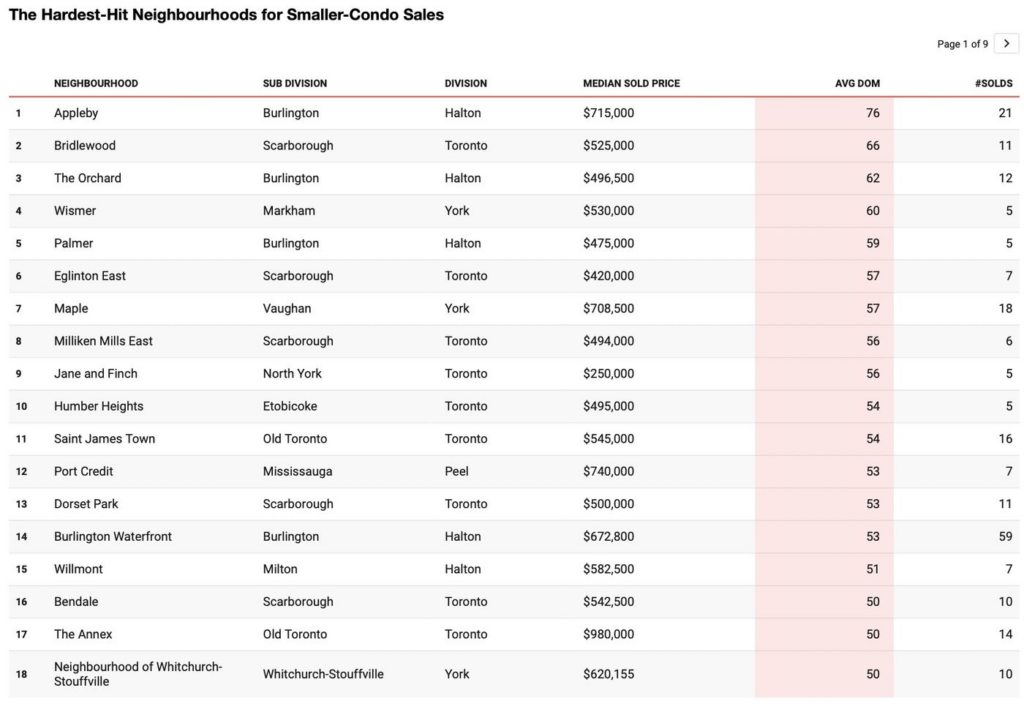1024x704 pixels.
Task: Click Port Credit neighbourhood name
Action: [x=84, y=471]
